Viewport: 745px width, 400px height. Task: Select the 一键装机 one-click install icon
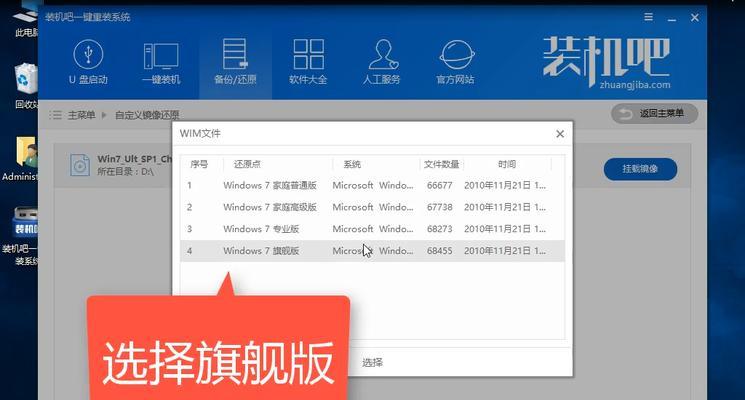tap(162, 62)
